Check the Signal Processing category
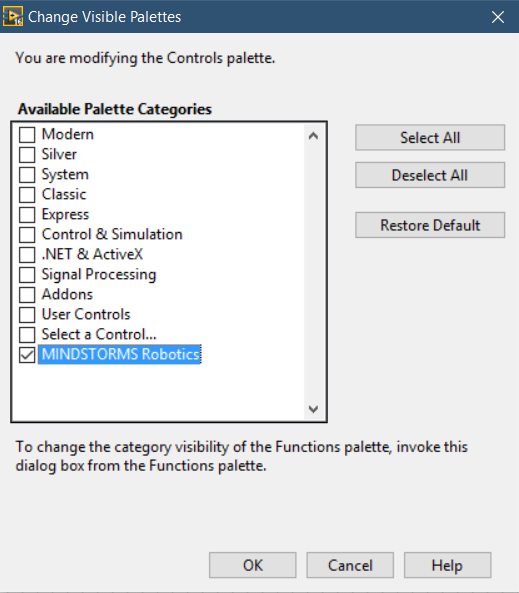519x593 pixels. [27, 275]
